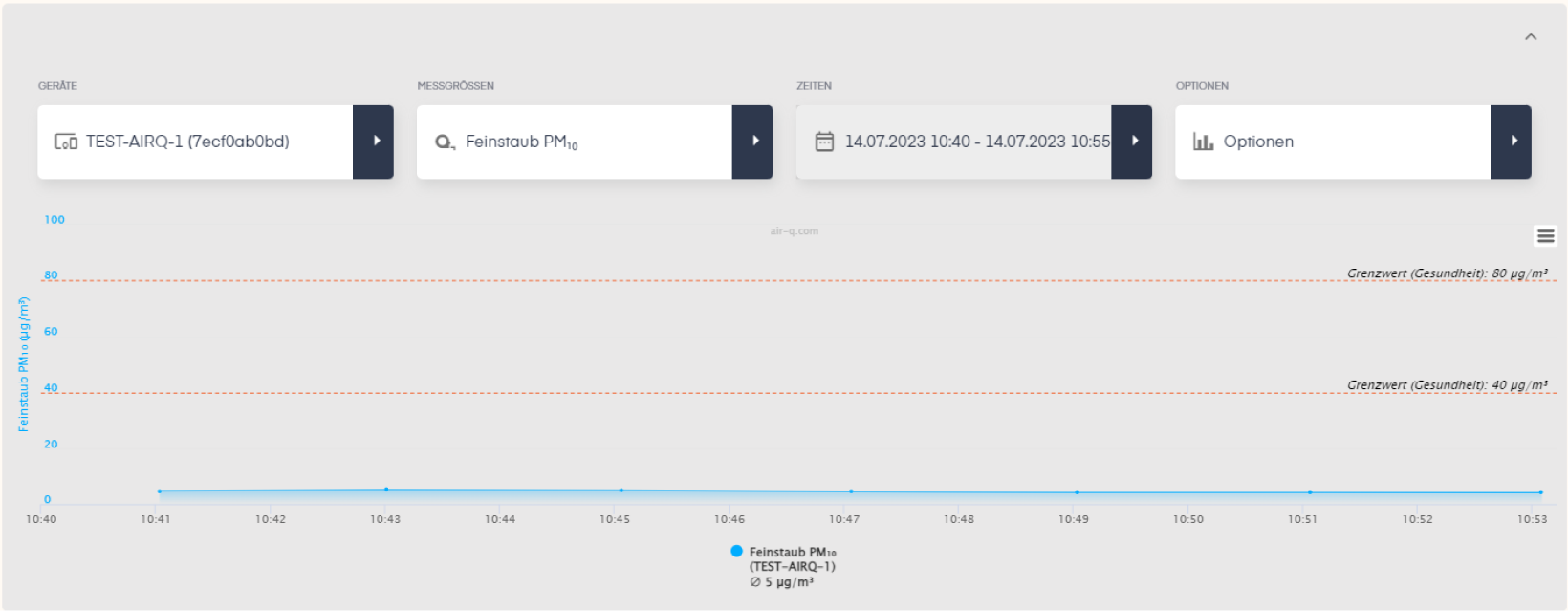1568x611 pixels.
Task: Expand the Messgrössen selector arrow
Action: pos(752,142)
